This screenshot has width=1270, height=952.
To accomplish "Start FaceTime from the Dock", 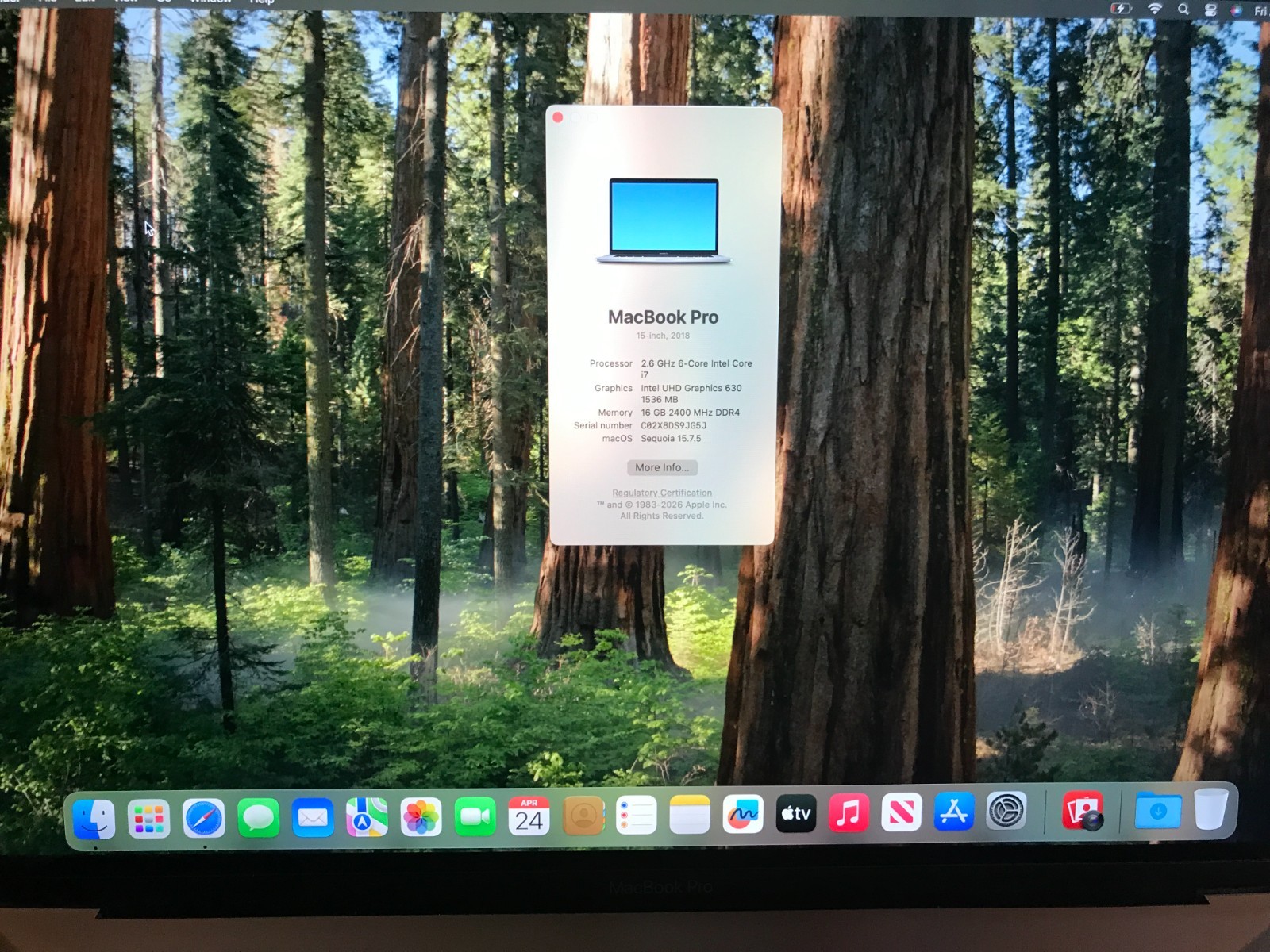I will 475,816.
